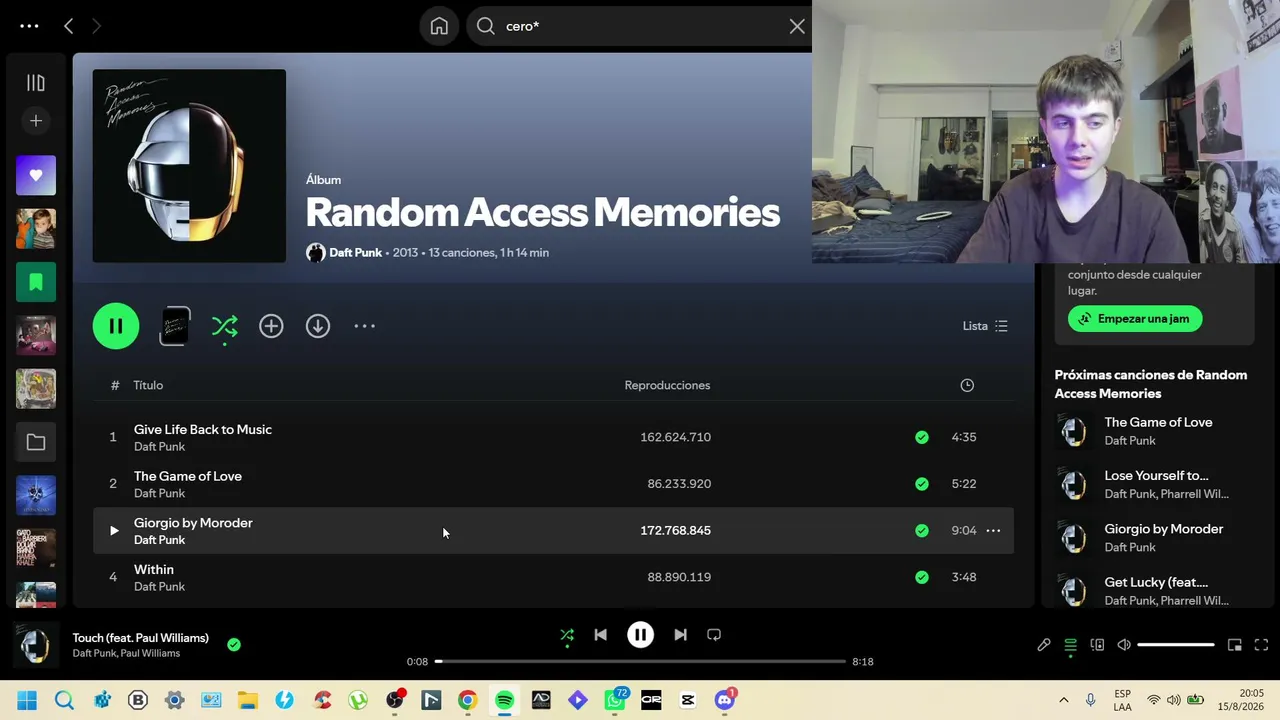
Task: Open the miniplayer from the player bar
Action: [x=1235, y=645]
